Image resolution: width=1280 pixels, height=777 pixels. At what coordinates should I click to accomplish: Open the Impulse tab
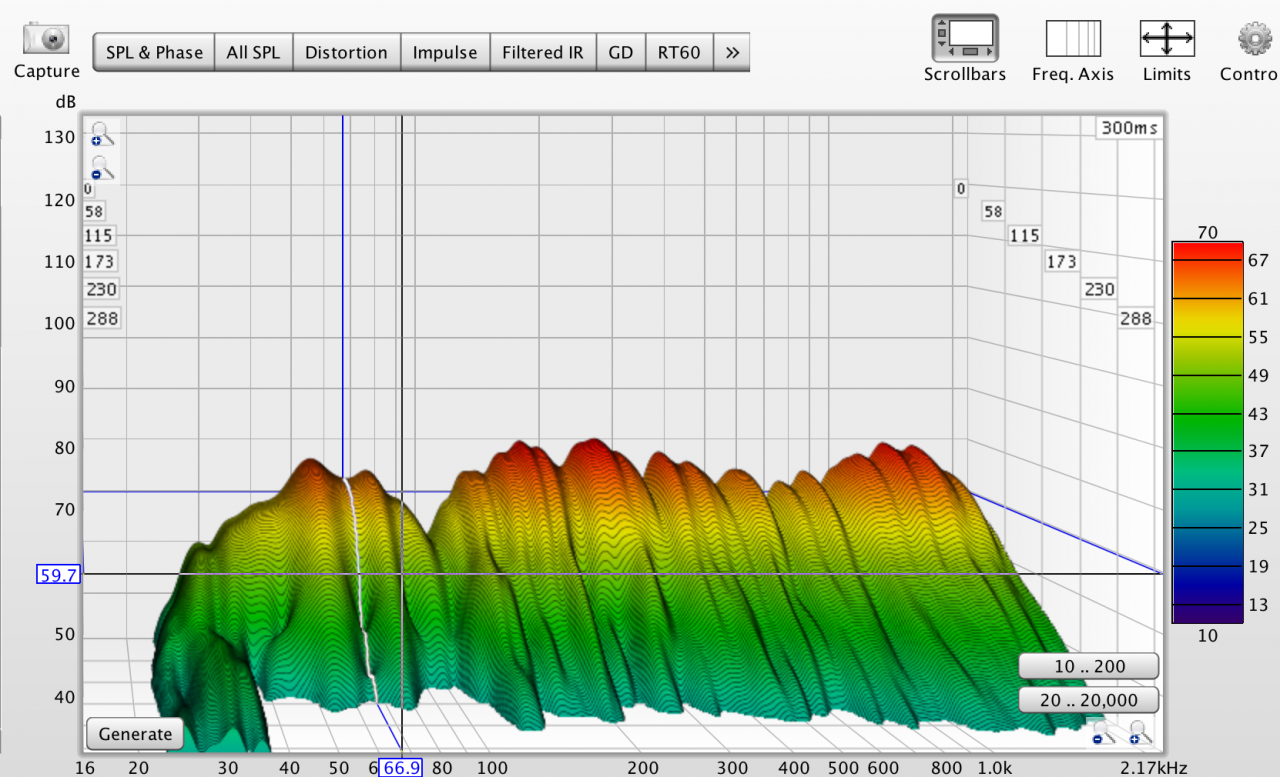coord(445,52)
